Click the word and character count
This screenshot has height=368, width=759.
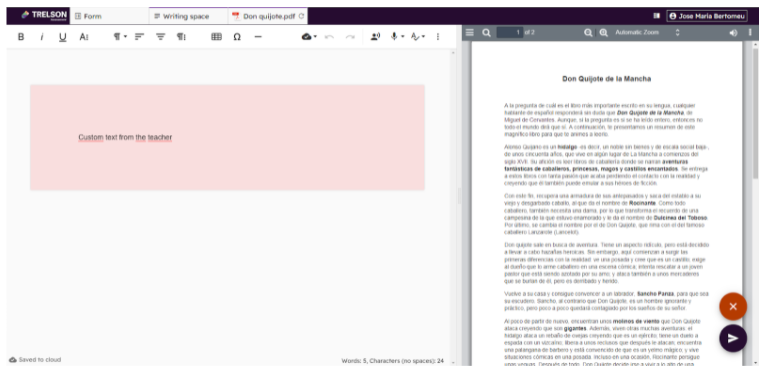(393, 361)
